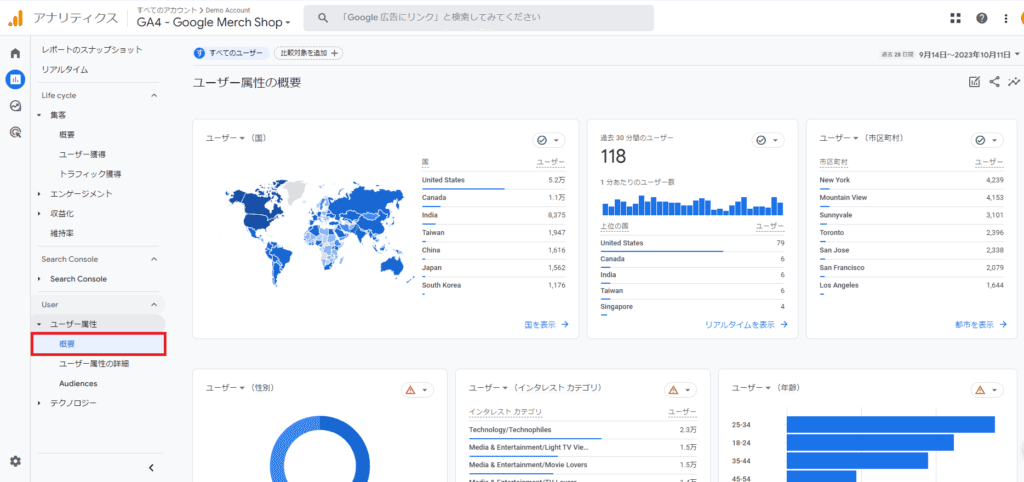Click the 国を表示 link
This screenshot has height=482, width=1024.
tap(547, 324)
